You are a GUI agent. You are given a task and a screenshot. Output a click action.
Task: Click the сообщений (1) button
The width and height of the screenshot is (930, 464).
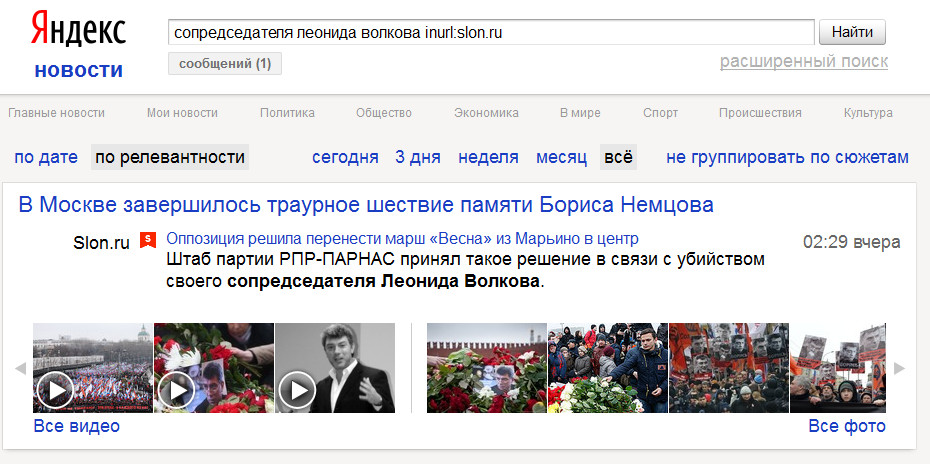(x=225, y=64)
